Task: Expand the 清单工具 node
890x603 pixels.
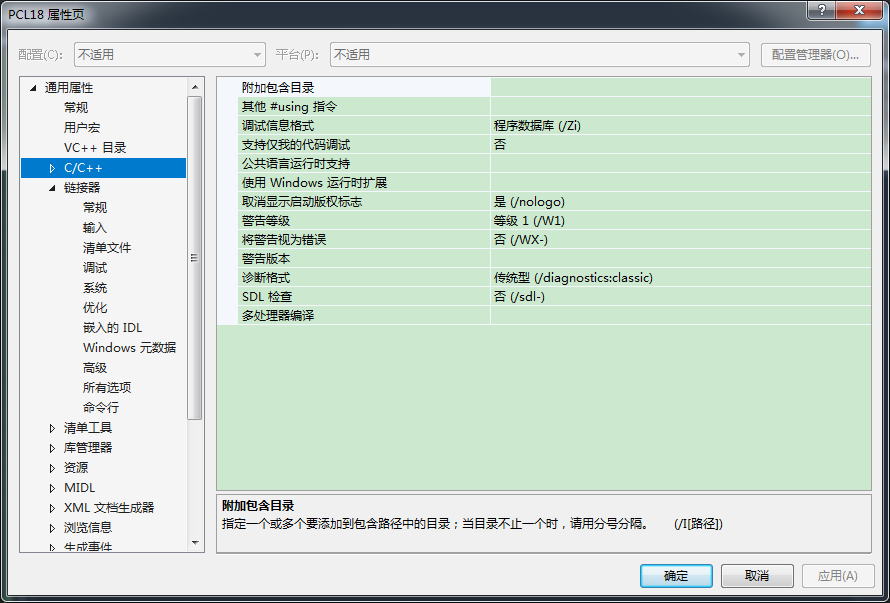Action: (52, 428)
